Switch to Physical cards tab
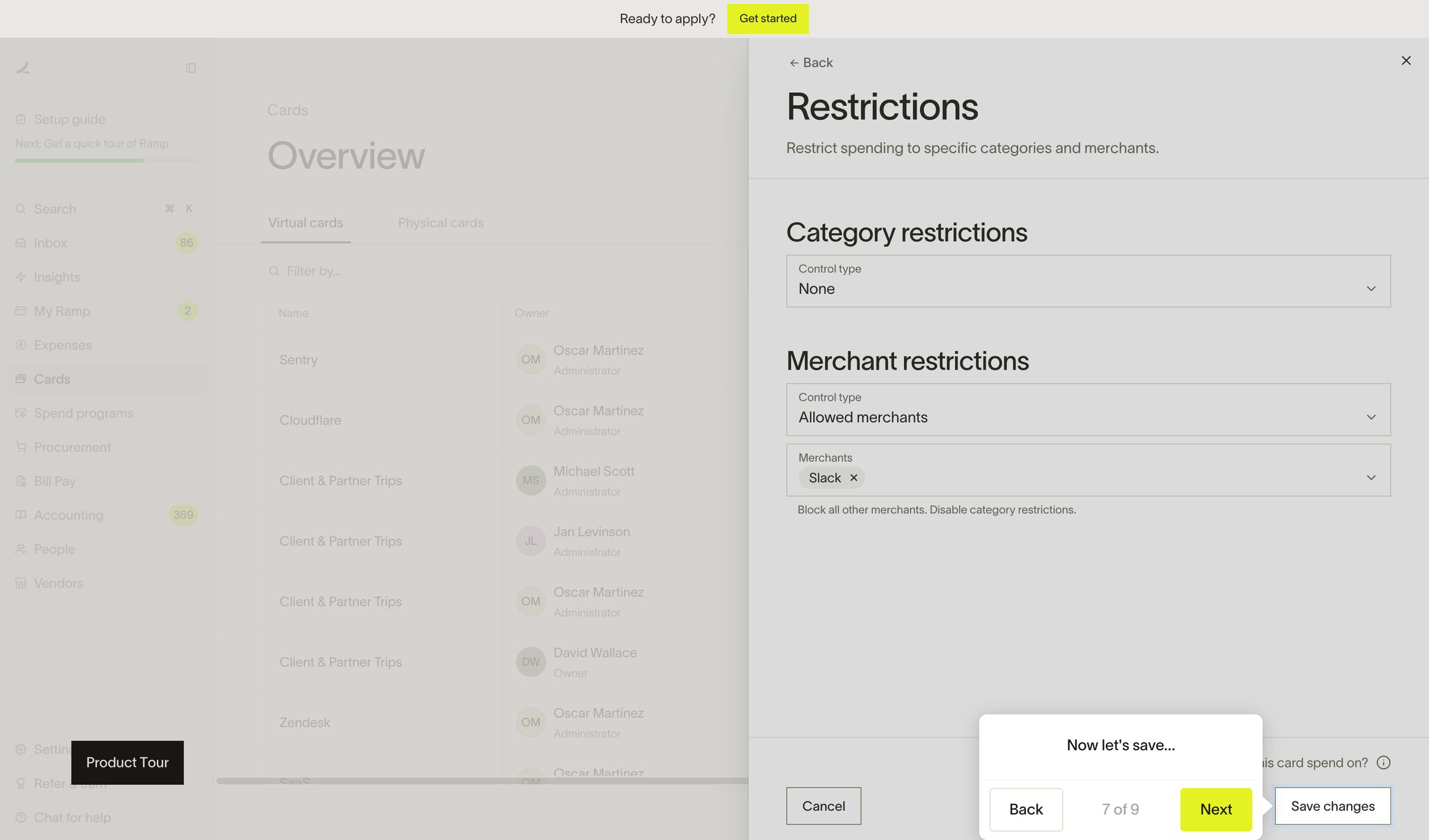The height and width of the screenshot is (840, 1429). pos(441,223)
